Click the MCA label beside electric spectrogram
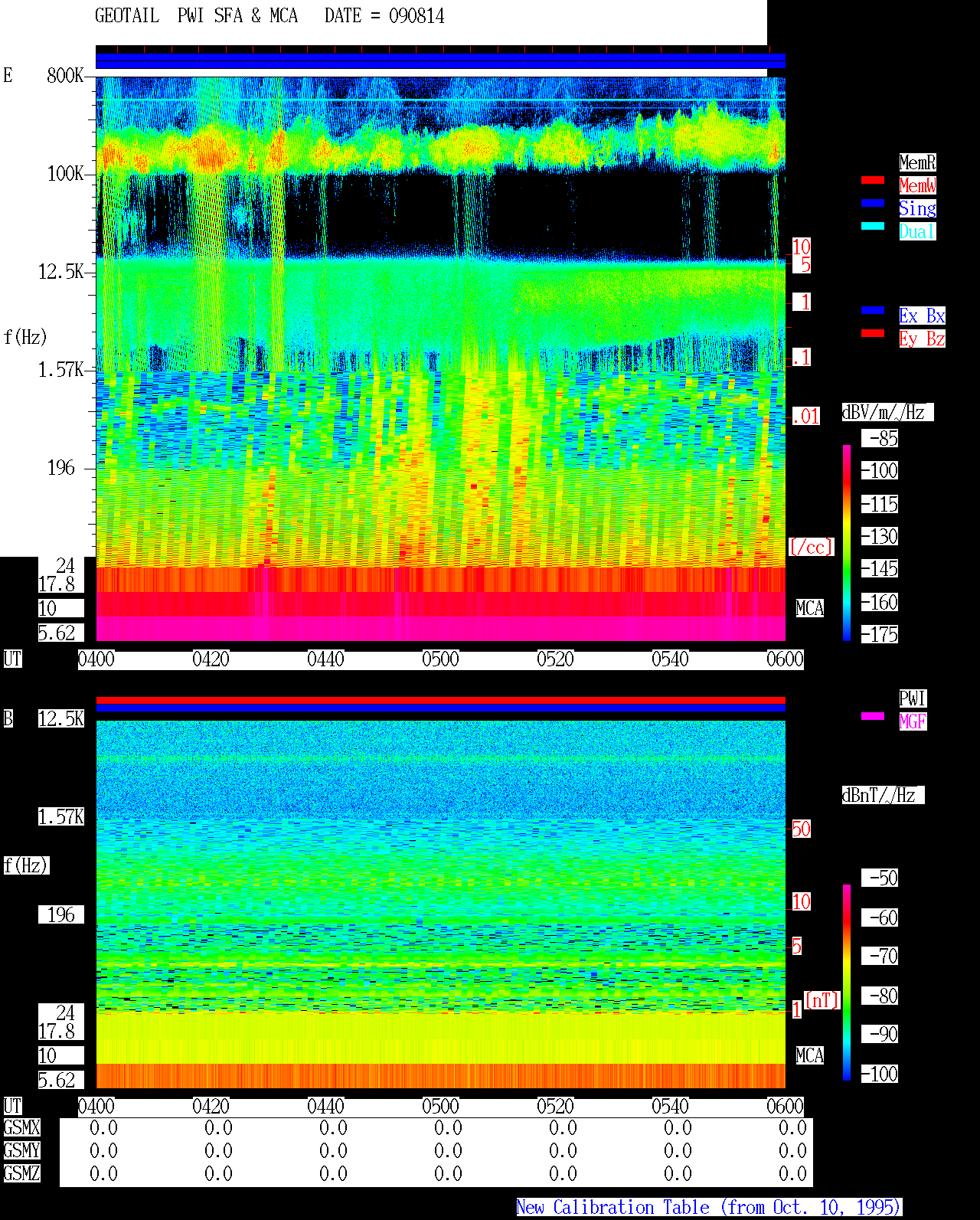This screenshot has height=1220, width=980. click(x=810, y=609)
